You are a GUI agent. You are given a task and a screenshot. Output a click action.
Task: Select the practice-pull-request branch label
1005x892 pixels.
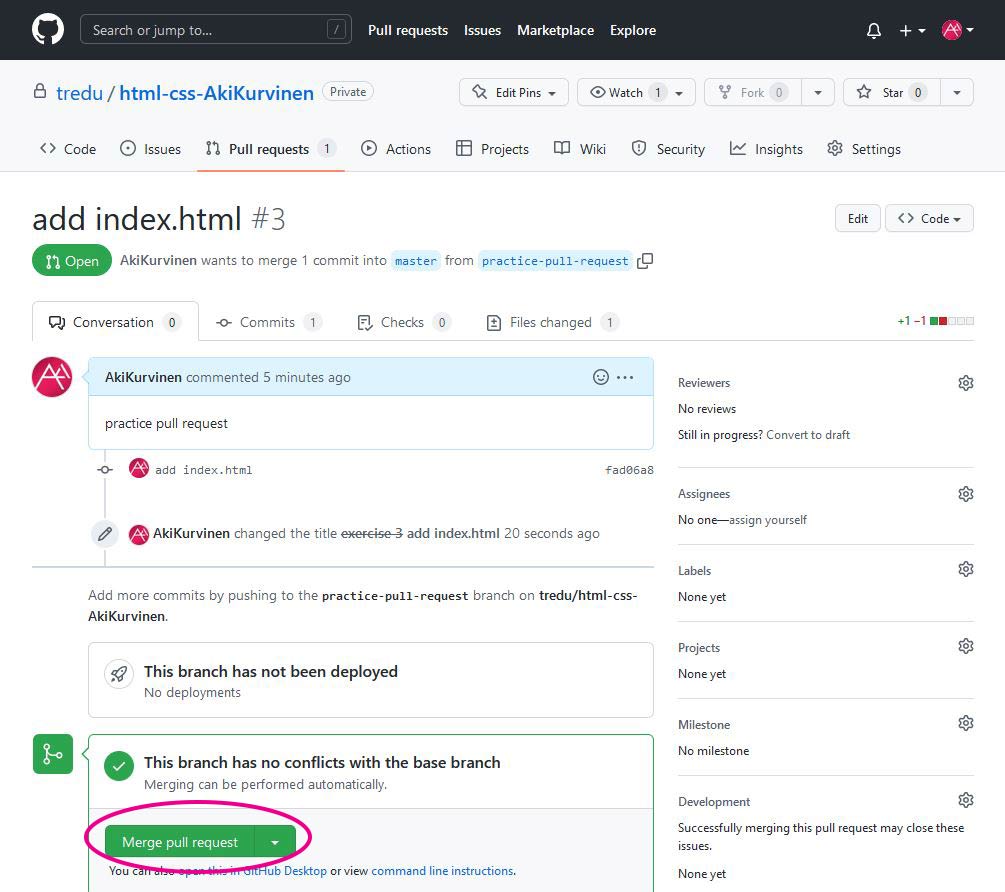coord(555,261)
